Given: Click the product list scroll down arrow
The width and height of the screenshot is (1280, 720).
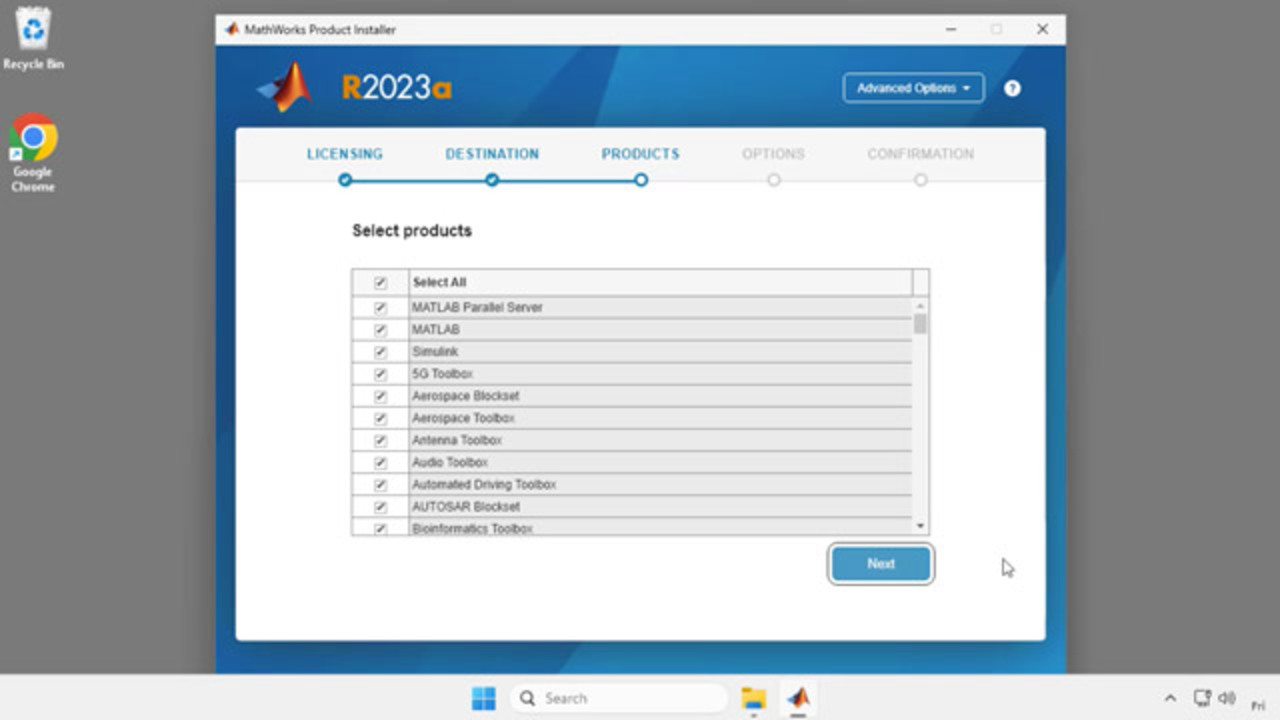Looking at the screenshot, I should click(920, 526).
